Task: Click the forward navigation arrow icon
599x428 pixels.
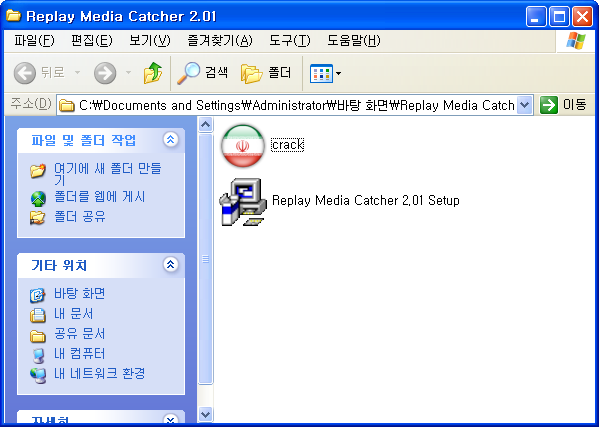Action: (x=105, y=73)
